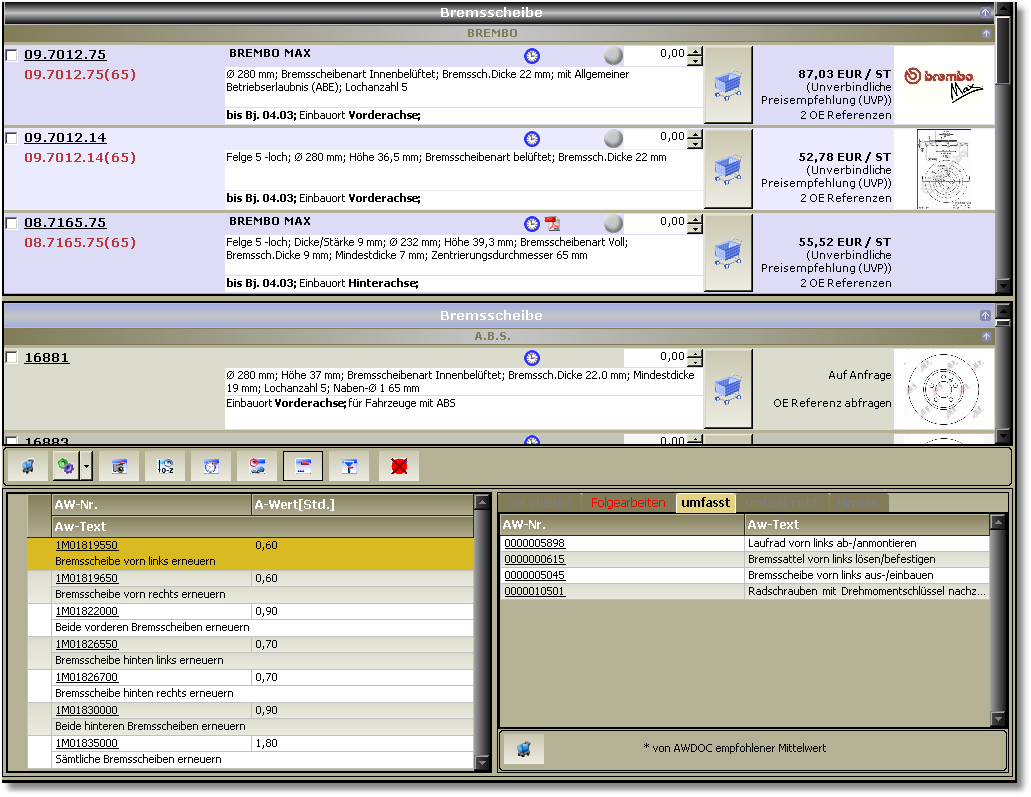Image resolution: width=1031 pixels, height=797 pixels.
Task: Select the checkbox for A.B.S. 16881
Action: pos(12,358)
